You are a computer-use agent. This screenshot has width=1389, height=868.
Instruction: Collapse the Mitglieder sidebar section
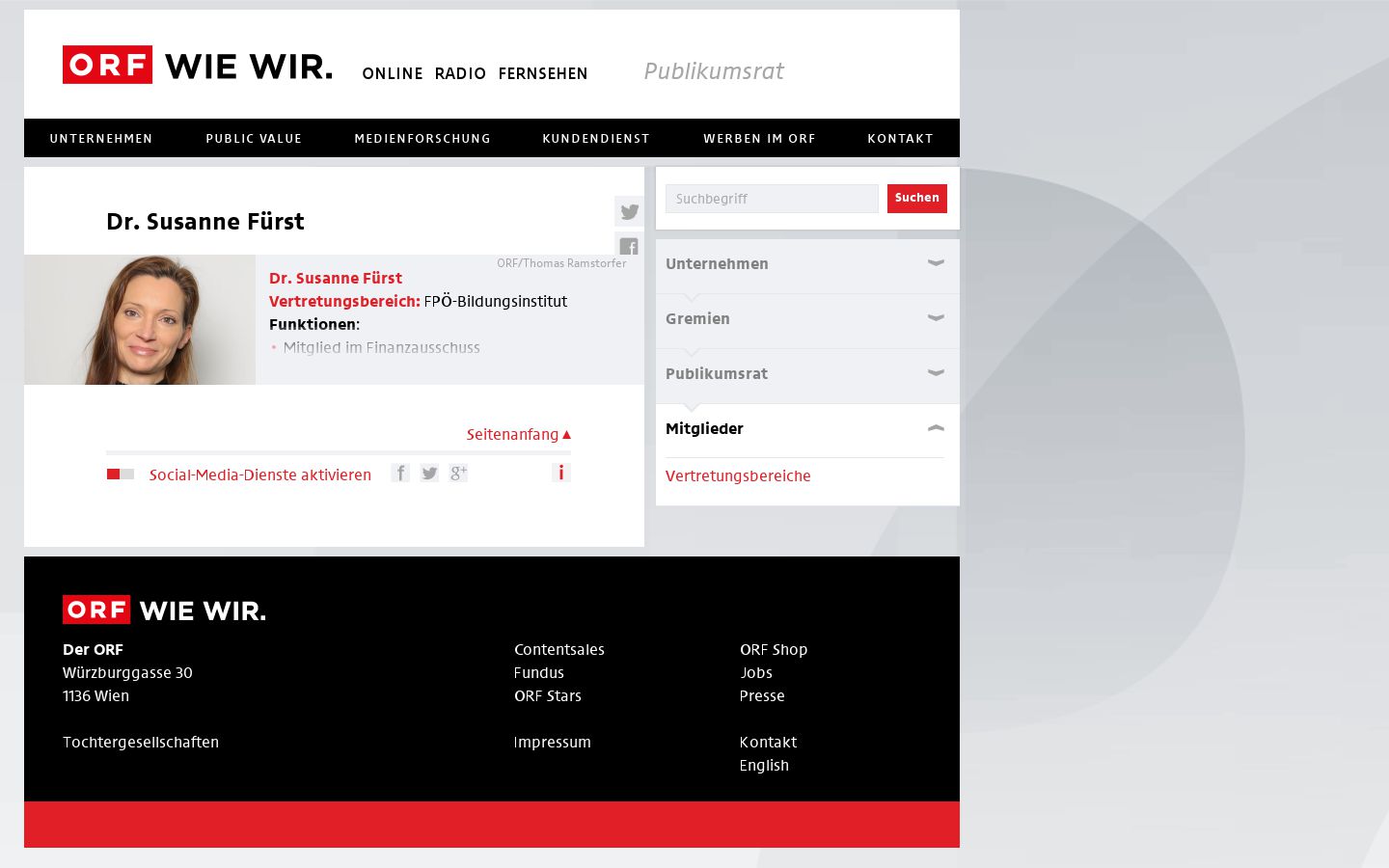807,428
